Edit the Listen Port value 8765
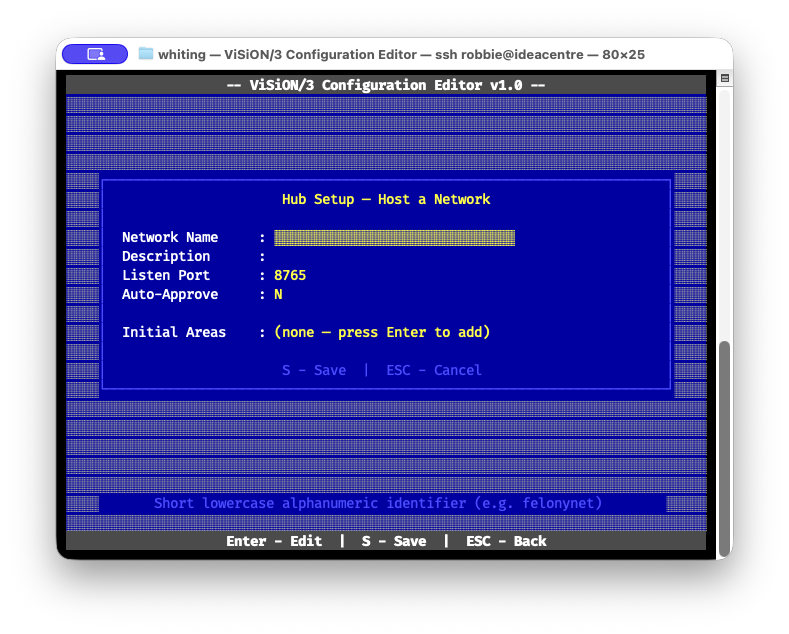The image size is (789, 634). click(x=290, y=275)
